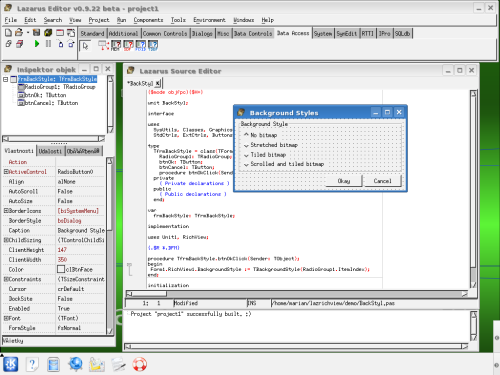Click the BorderStyle value bsDialog
The height and width of the screenshot is (375, 500).
pos(69,221)
